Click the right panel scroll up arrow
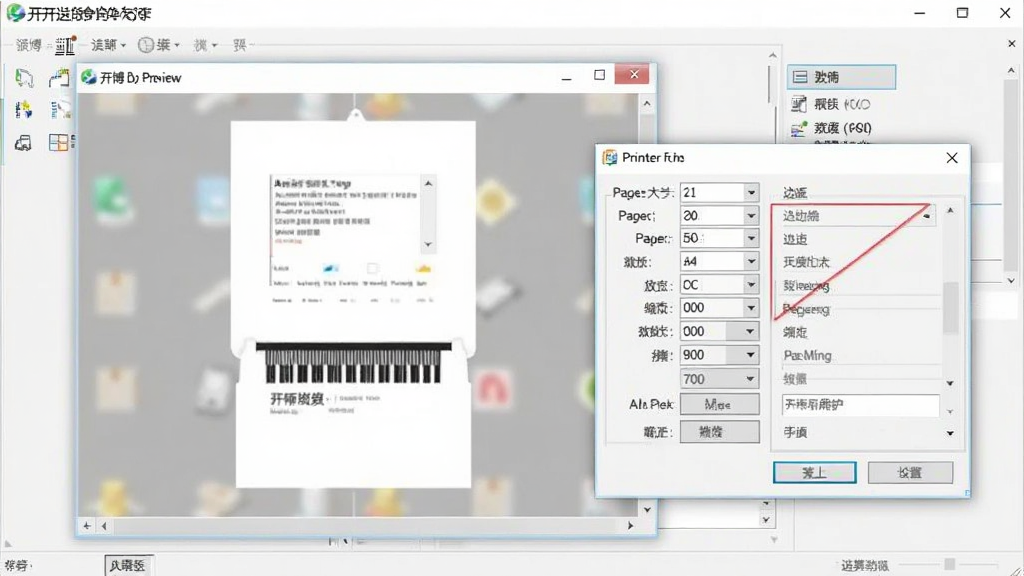Viewport: 1024px width, 576px height. (1012, 70)
